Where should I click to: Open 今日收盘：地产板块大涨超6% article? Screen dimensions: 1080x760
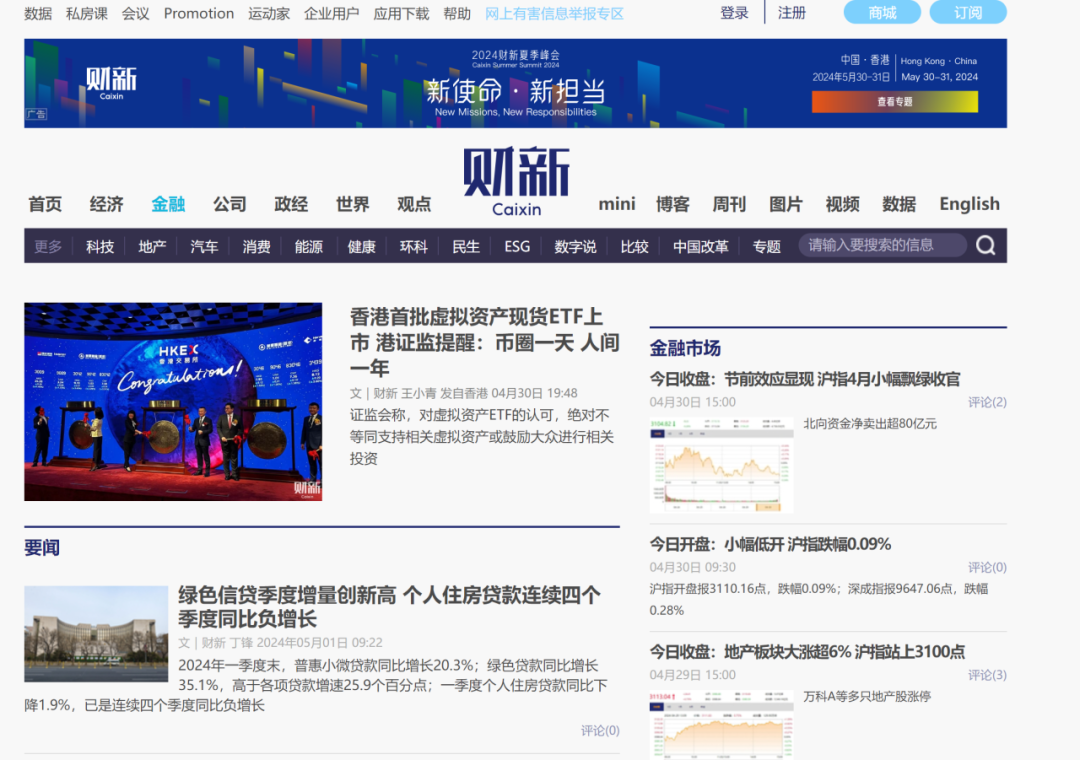[807, 652]
